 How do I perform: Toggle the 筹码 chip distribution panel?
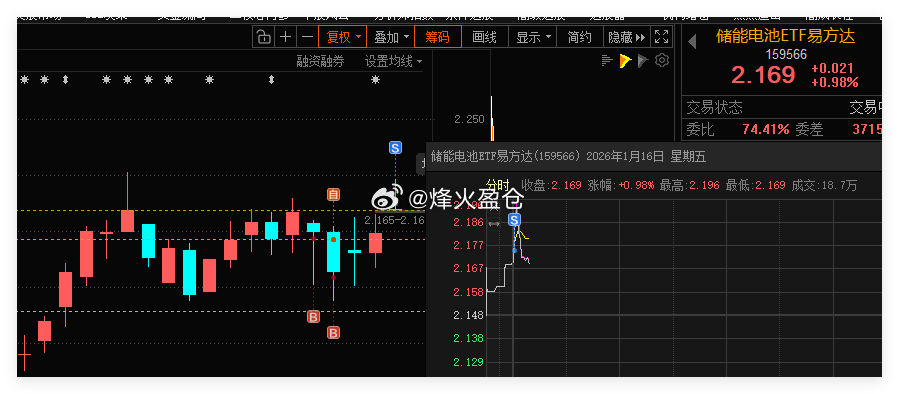[437, 37]
